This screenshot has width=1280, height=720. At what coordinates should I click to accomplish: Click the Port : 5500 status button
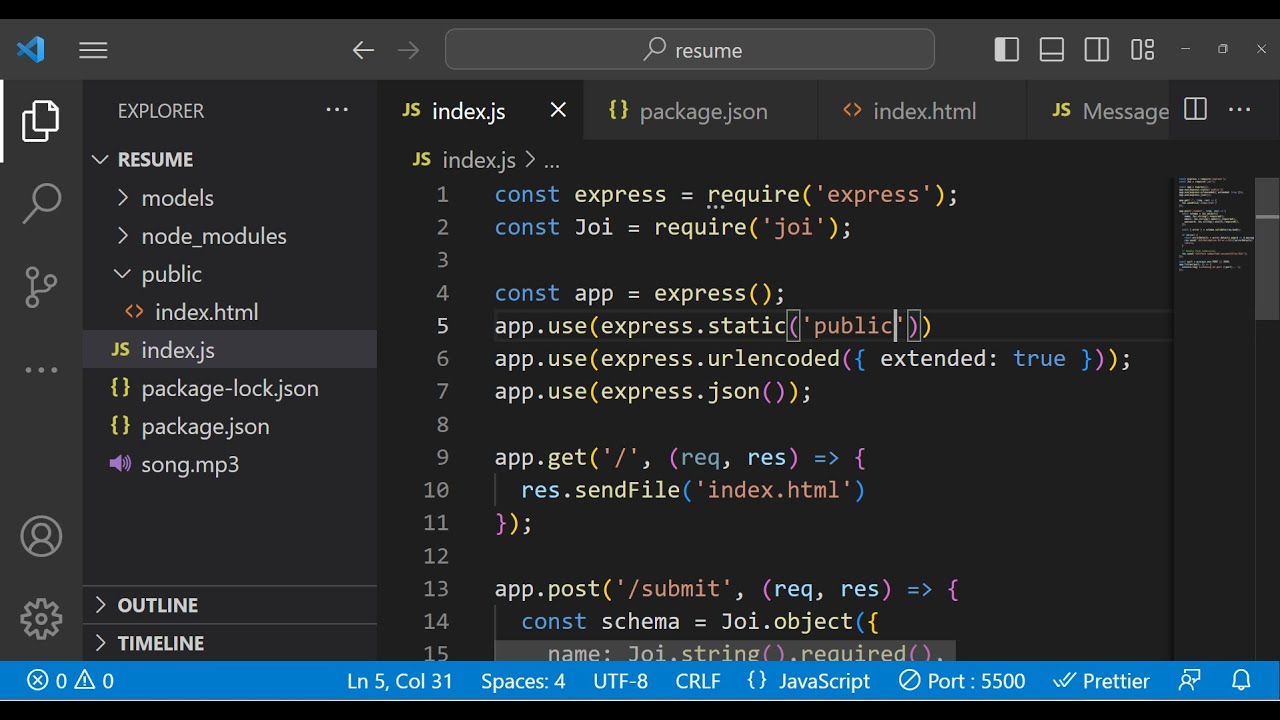click(962, 681)
